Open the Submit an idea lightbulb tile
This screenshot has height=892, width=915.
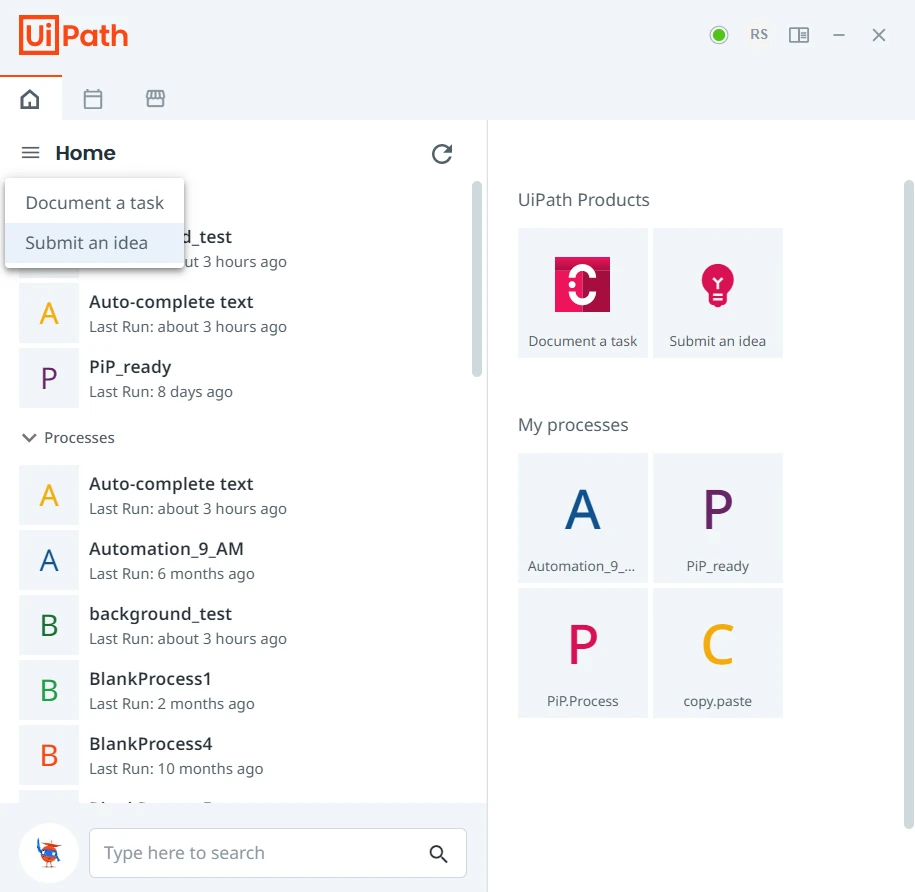[717, 293]
